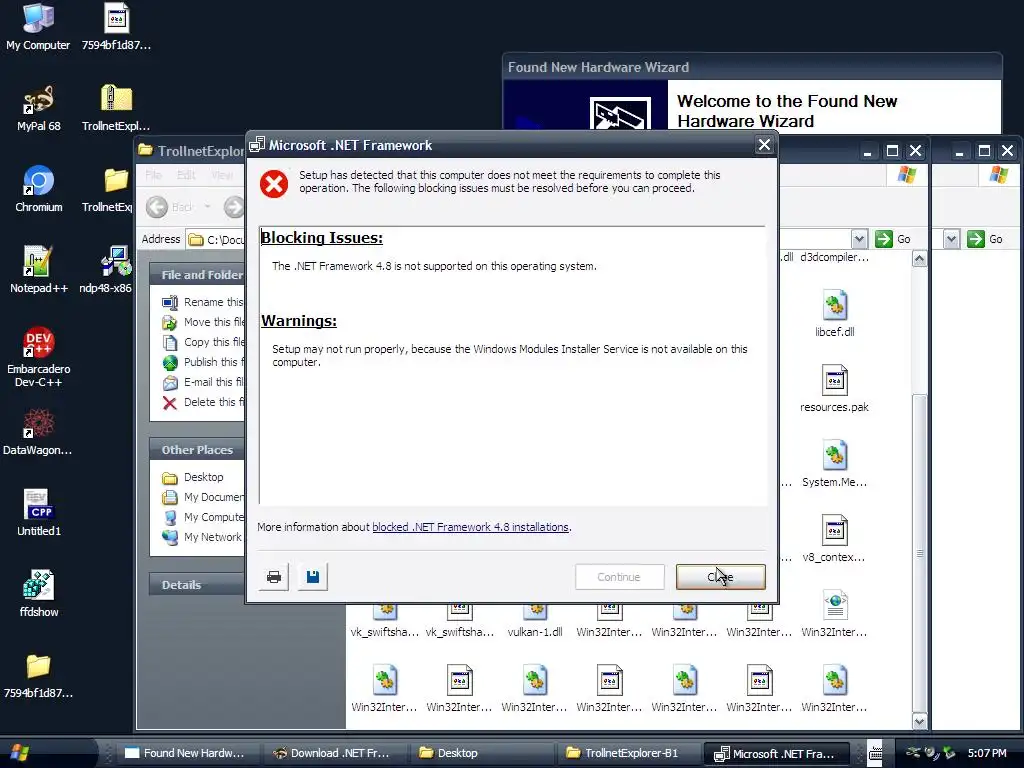Click the print icon in .NET dialog
Screen dimensions: 1024x768
click(274, 577)
